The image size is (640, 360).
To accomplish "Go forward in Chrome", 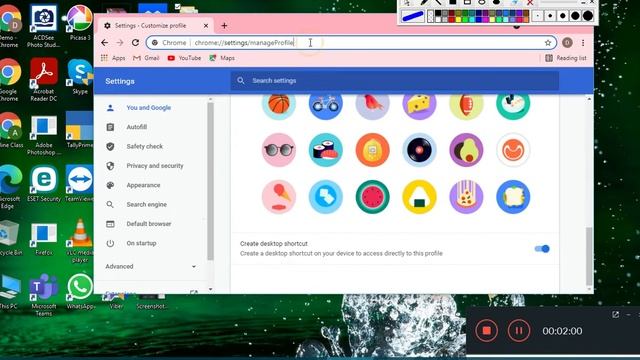I will [120, 42].
